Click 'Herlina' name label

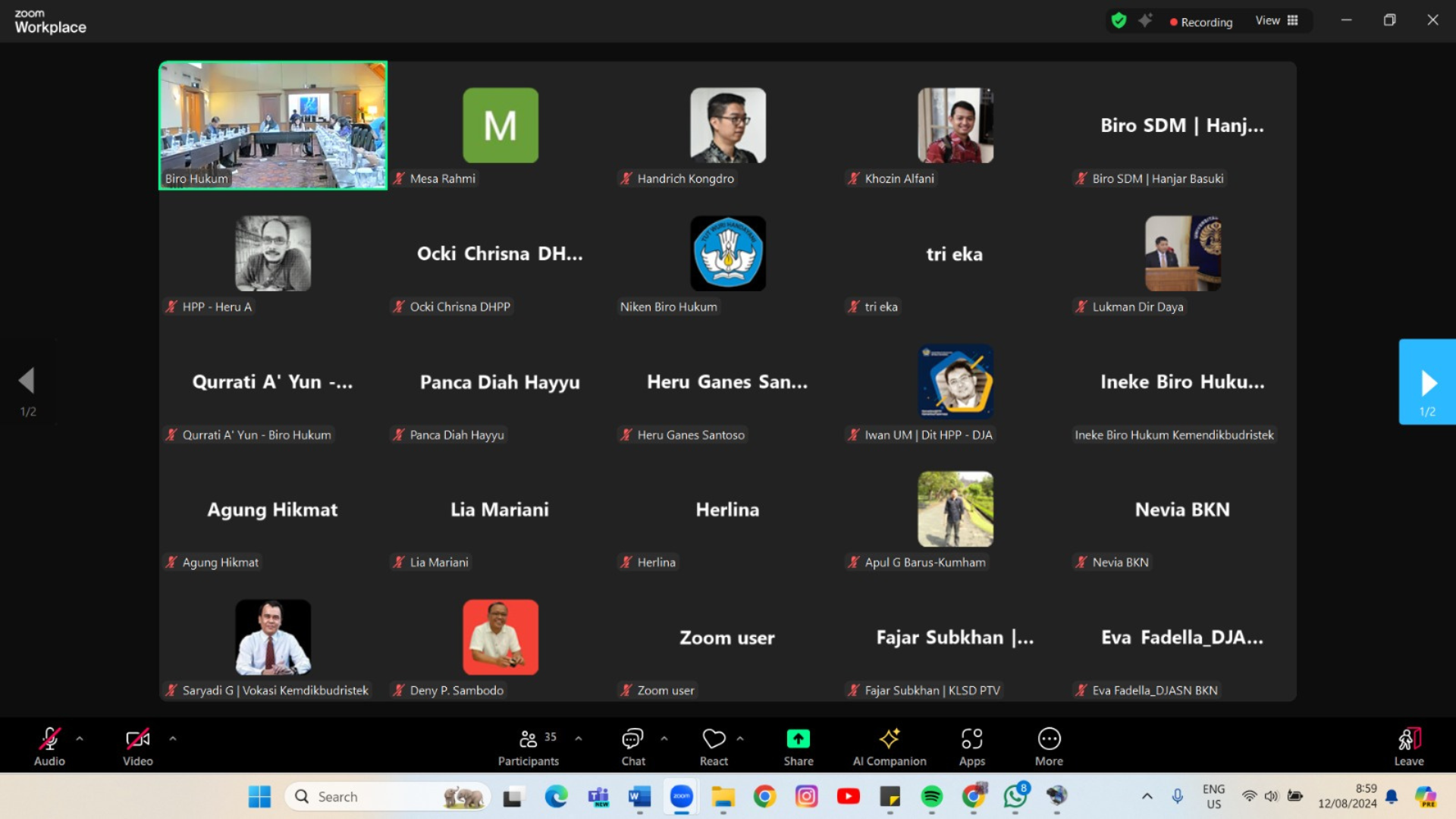[x=656, y=562]
